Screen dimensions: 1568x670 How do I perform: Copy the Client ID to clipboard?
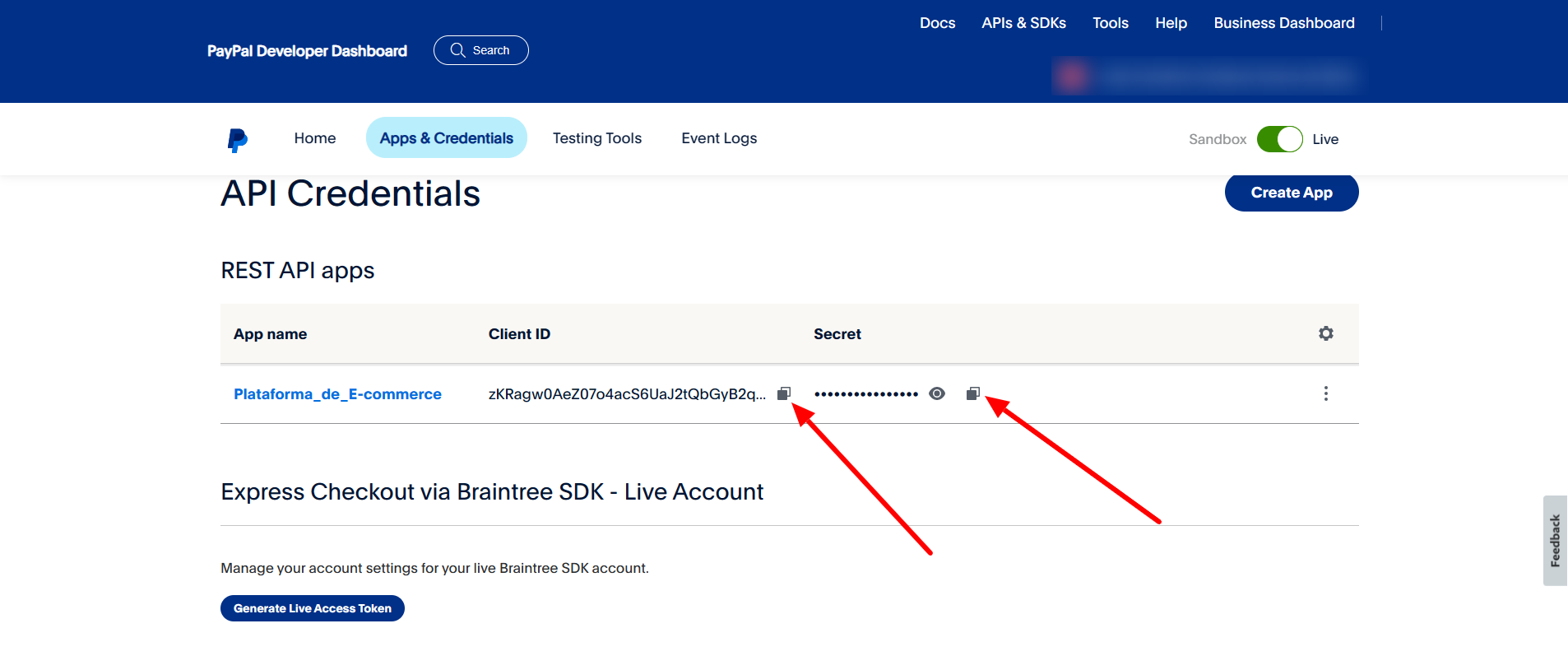(784, 393)
